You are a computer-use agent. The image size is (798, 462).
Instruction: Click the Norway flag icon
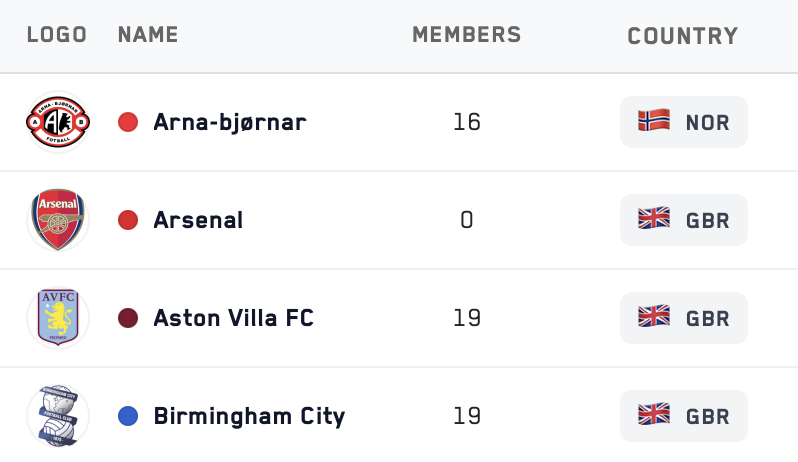pos(654,121)
